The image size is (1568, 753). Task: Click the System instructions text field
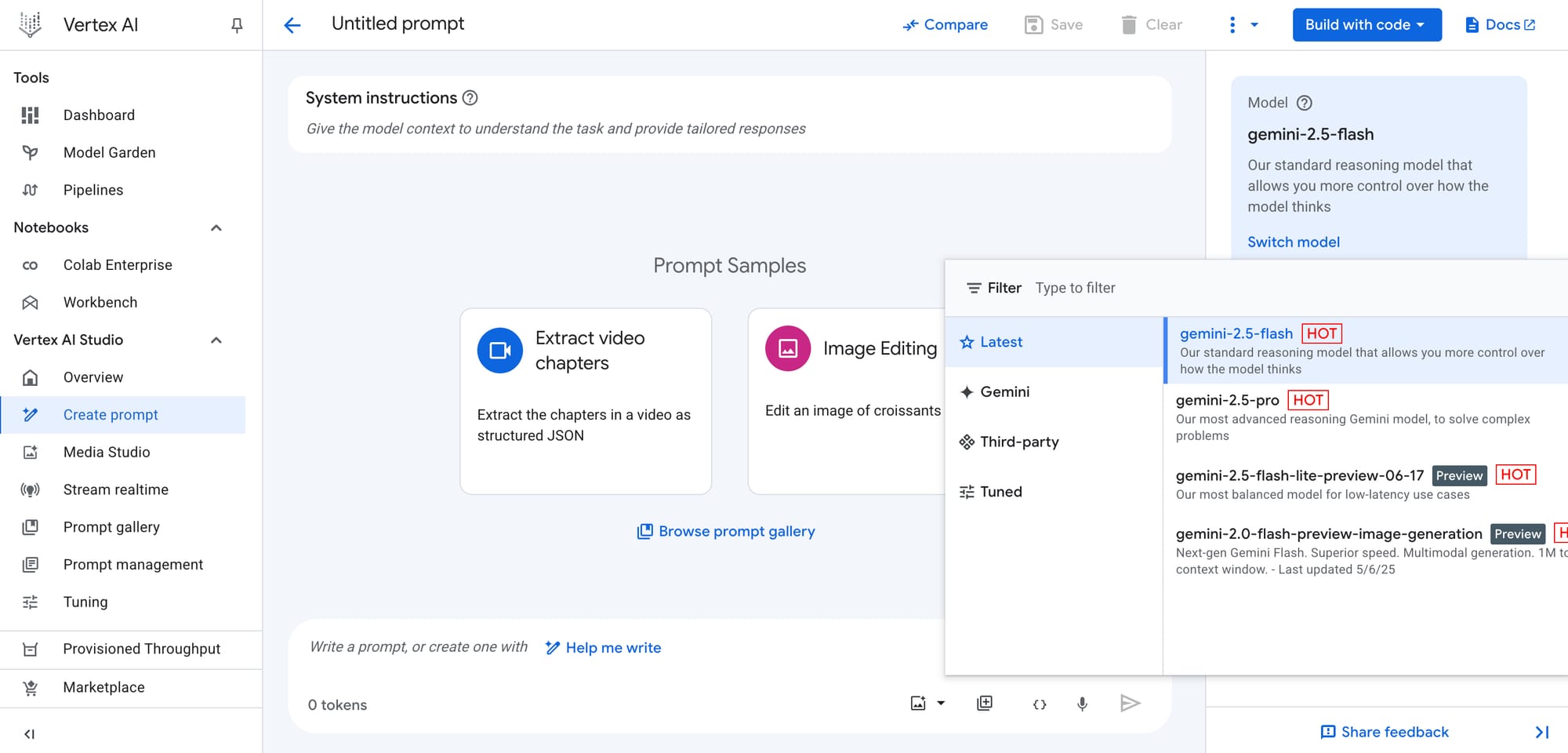[x=729, y=129]
